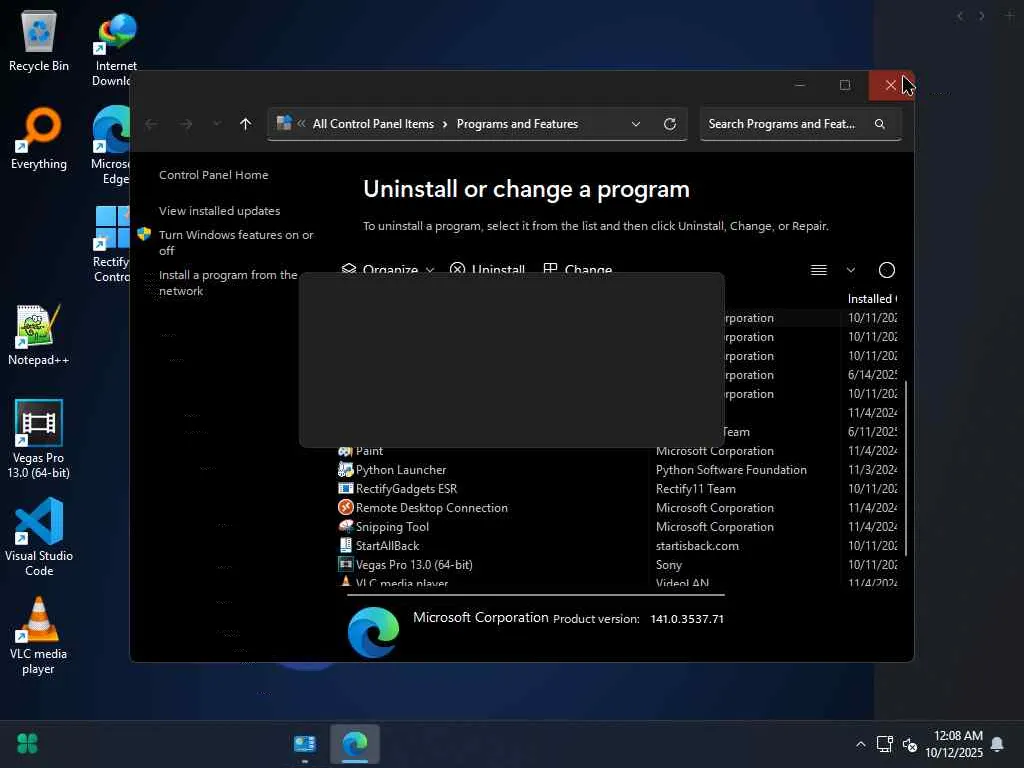This screenshot has height=768, width=1024.
Task: Expand address bar path double chevron
Action: click(302, 123)
